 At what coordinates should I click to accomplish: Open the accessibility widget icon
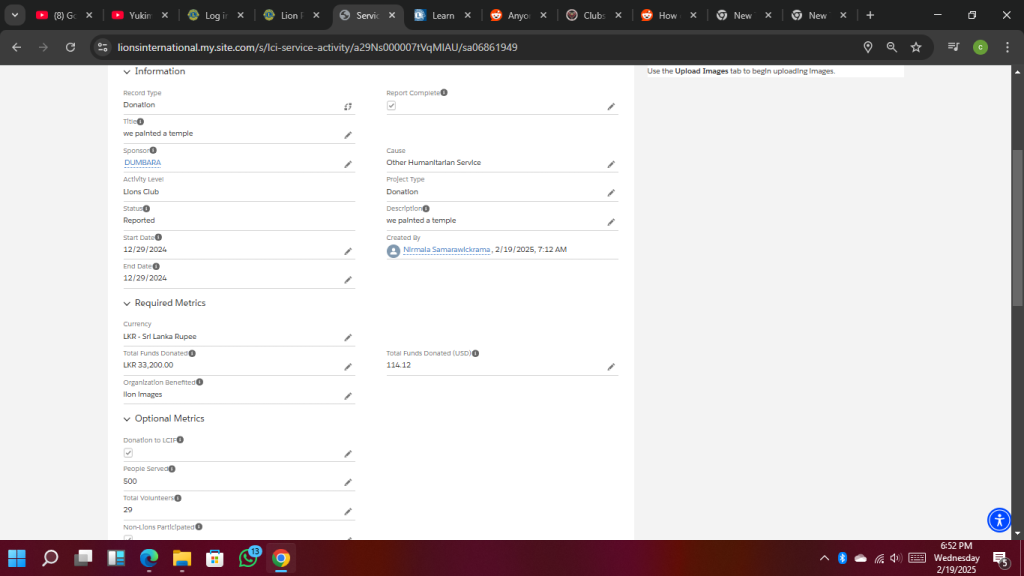pyautogui.click(x=999, y=520)
